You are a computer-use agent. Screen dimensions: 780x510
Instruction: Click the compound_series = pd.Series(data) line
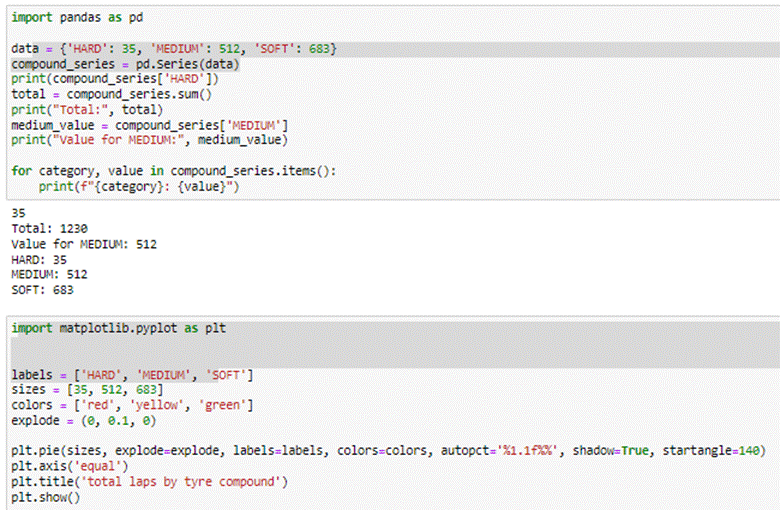(125, 64)
